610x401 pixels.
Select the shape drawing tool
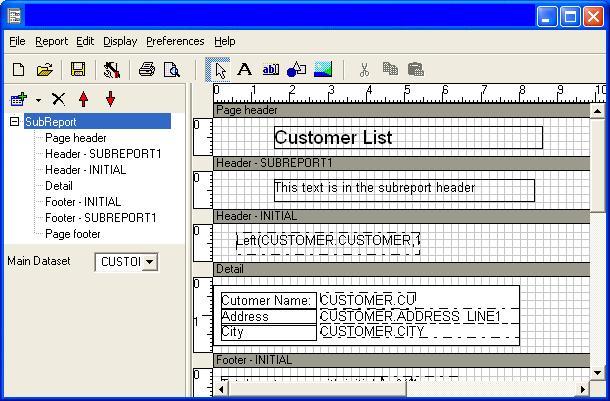point(296,69)
